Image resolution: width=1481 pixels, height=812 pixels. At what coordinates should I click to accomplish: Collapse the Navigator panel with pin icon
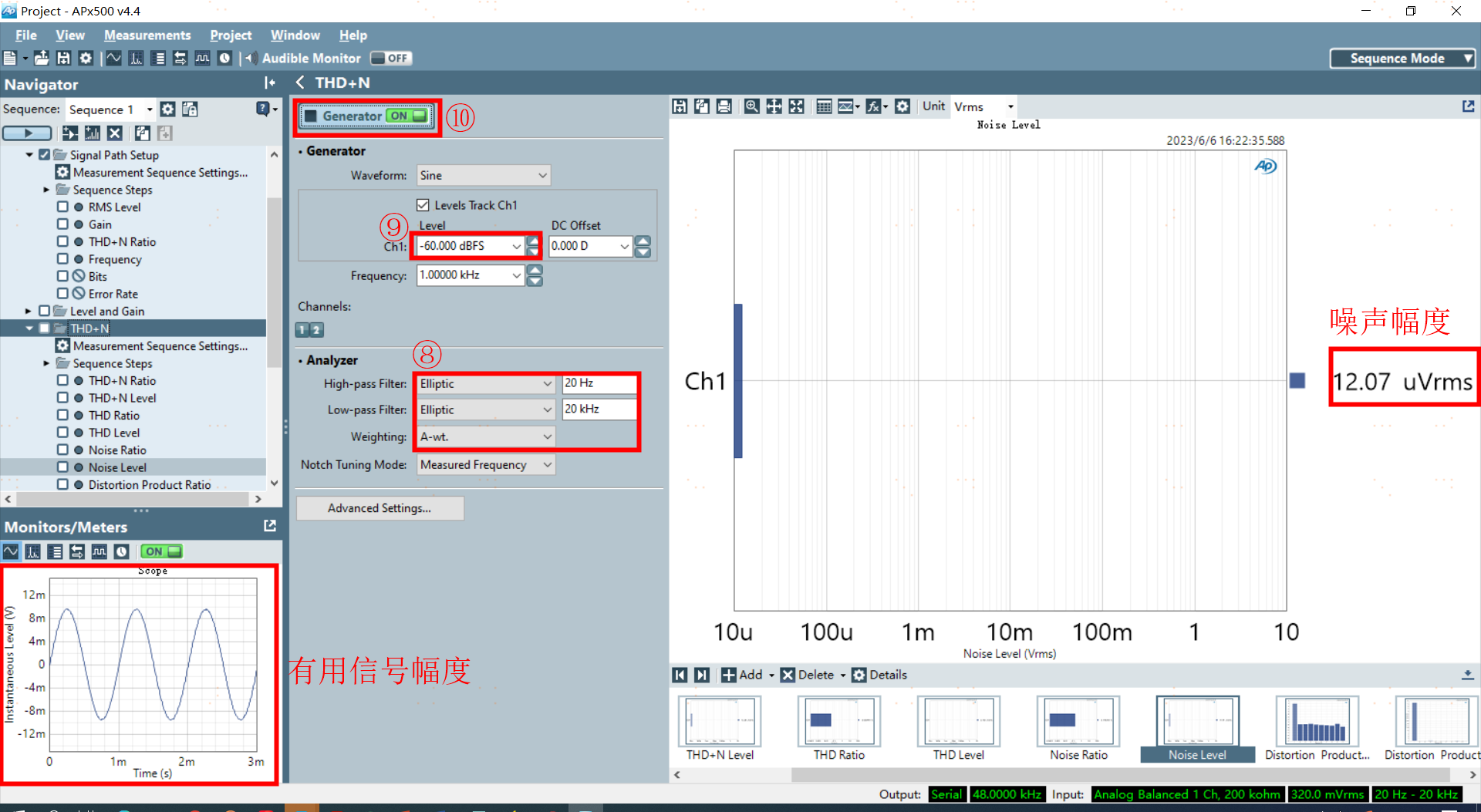tap(269, 83)
